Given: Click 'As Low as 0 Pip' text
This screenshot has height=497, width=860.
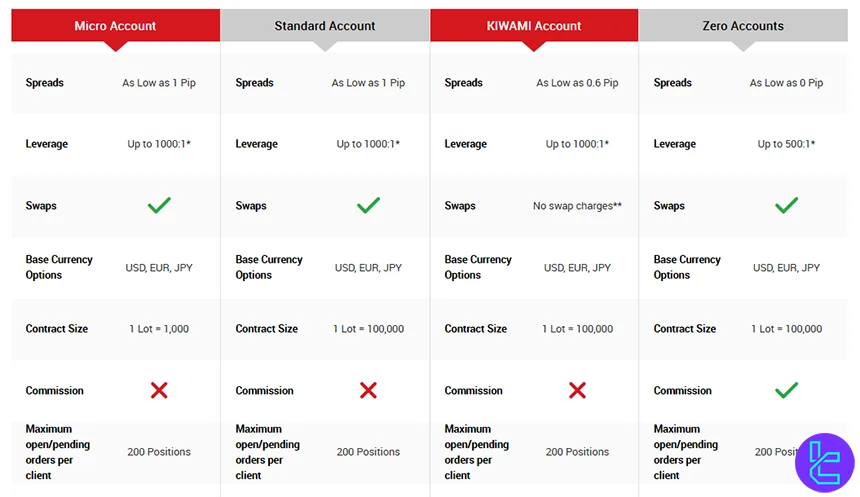Looking at the screenshot, I should point(787,83).
